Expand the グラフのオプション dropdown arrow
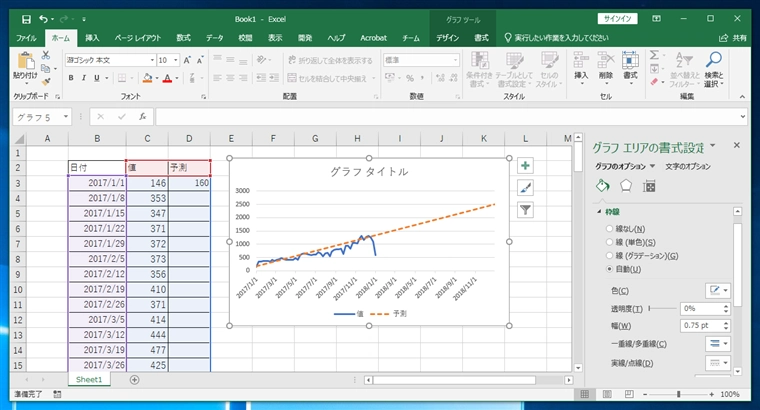This screenshot has width=760, height=410. (652, 166)
